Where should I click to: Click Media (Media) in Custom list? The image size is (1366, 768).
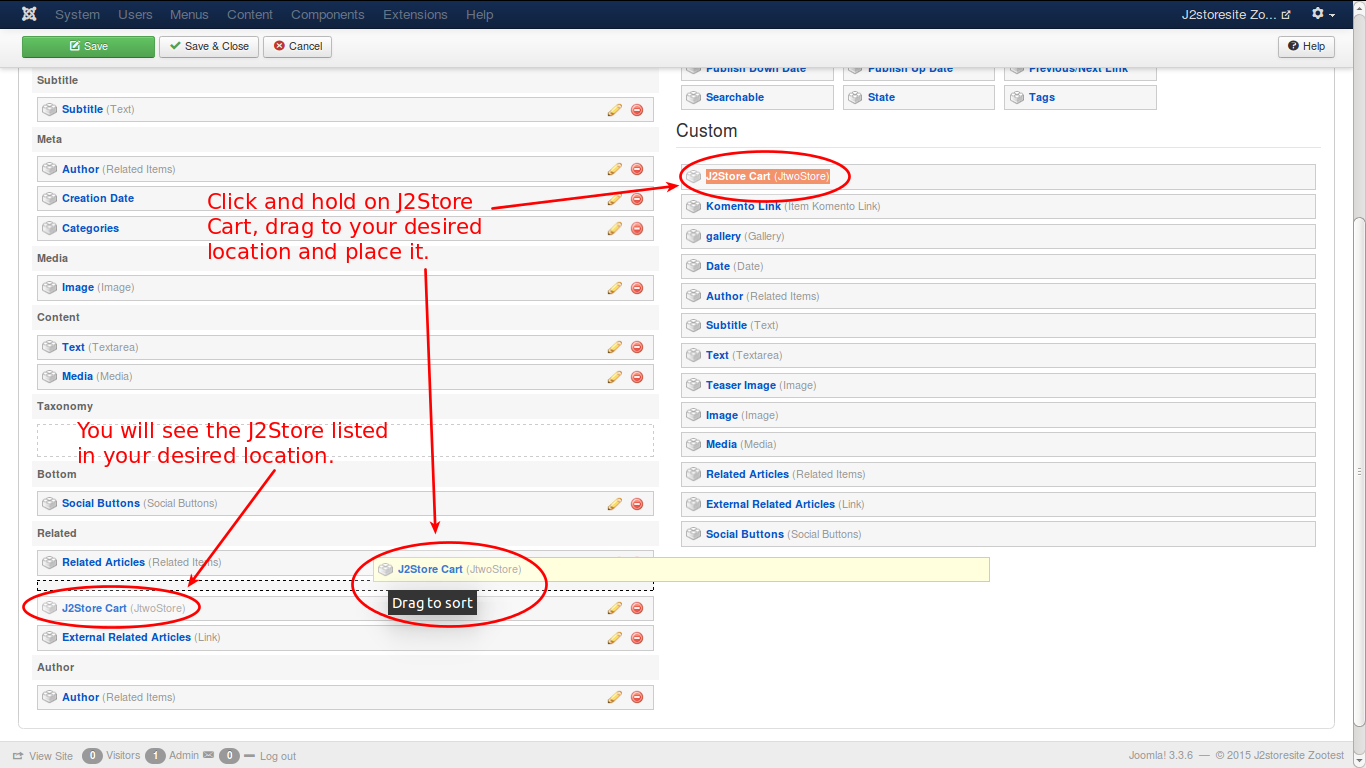point(998,445)
